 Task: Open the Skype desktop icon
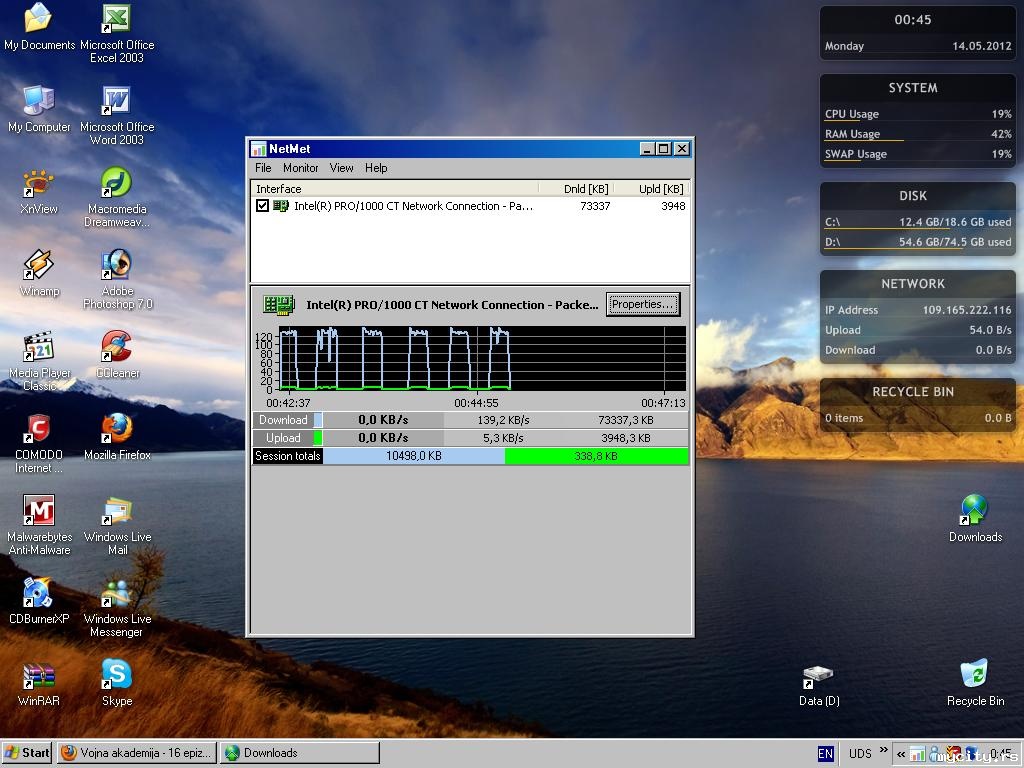tap(117, 675)
